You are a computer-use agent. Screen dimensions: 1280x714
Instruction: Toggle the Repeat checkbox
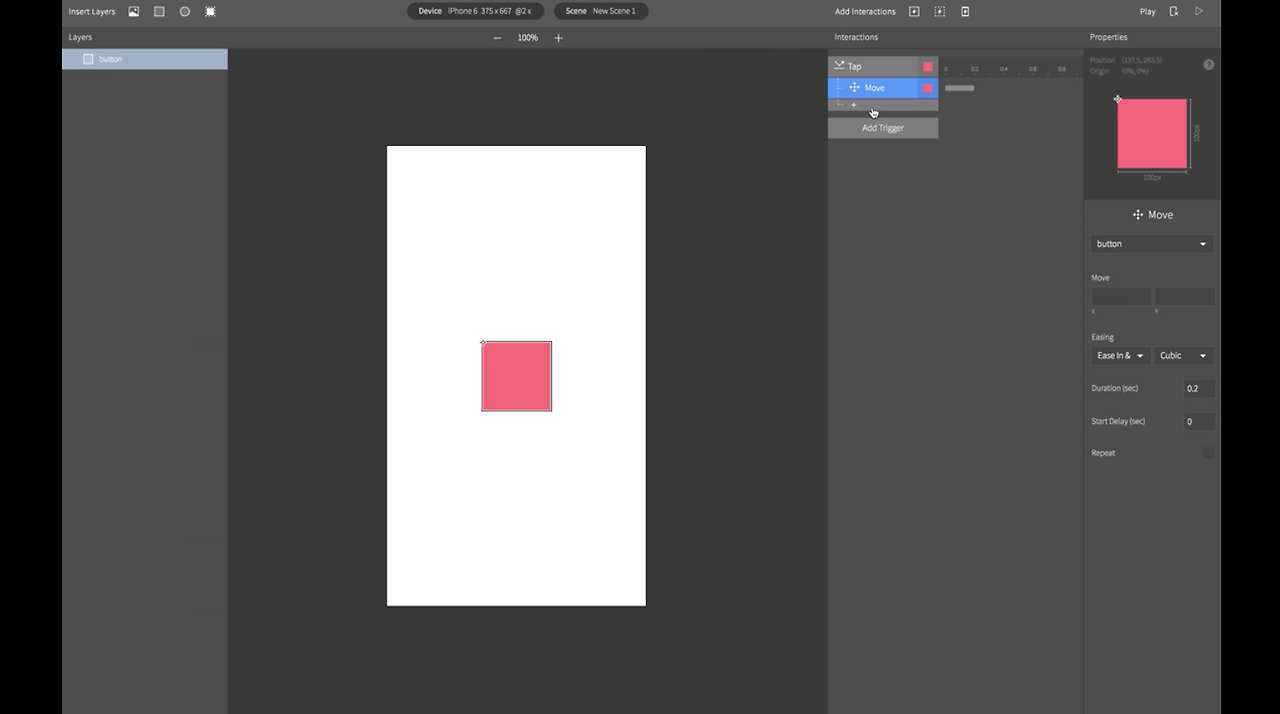pyautogui.click(x=1208, y=453)
